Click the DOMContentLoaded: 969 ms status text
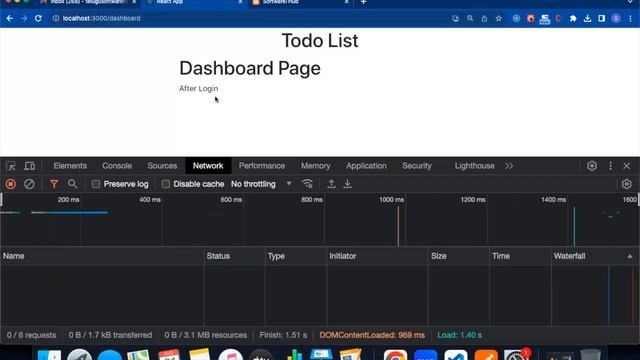The width and height of the screenshot is (640, 360). (372, 335)
